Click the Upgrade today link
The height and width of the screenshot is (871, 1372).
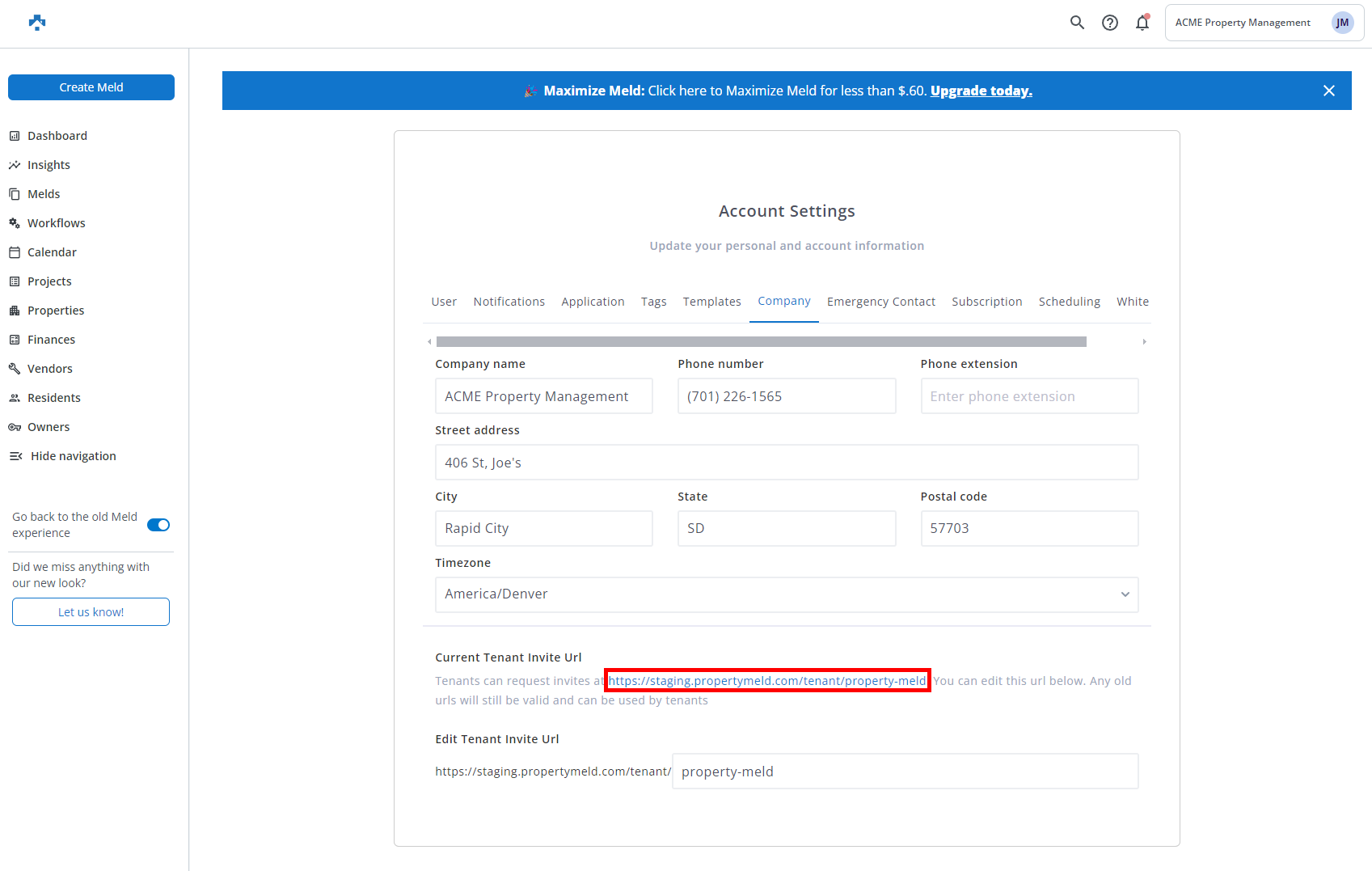[x=981, y=91]
